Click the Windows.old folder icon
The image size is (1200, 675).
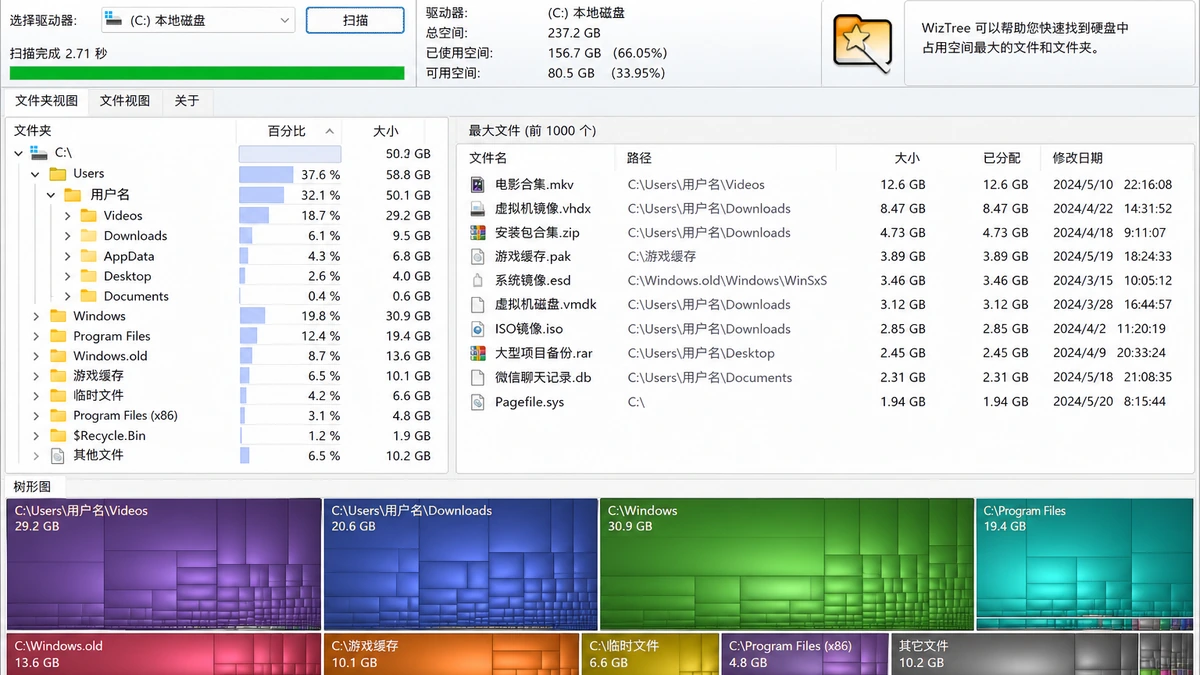pyautogui.click(x=59, y=356)
